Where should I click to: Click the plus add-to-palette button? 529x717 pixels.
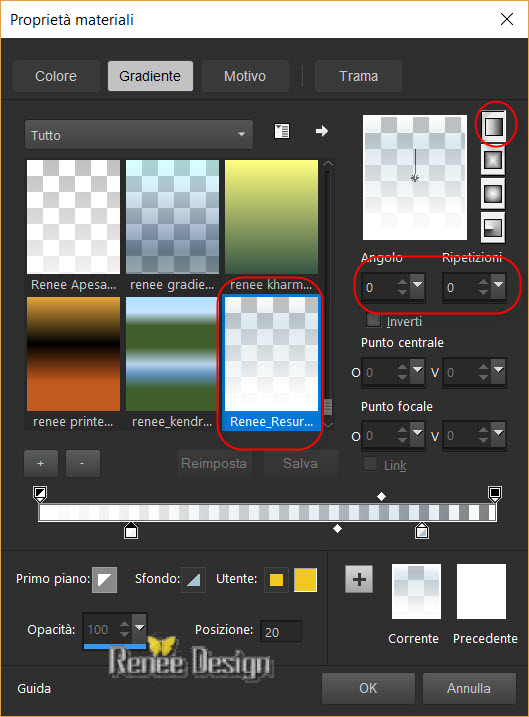[x=359, y=579]
